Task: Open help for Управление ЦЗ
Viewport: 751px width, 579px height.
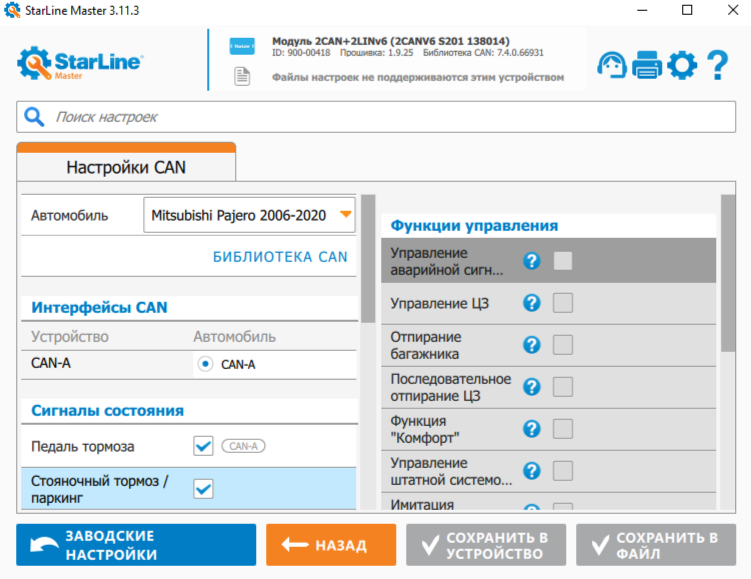Action: (532, 303)
